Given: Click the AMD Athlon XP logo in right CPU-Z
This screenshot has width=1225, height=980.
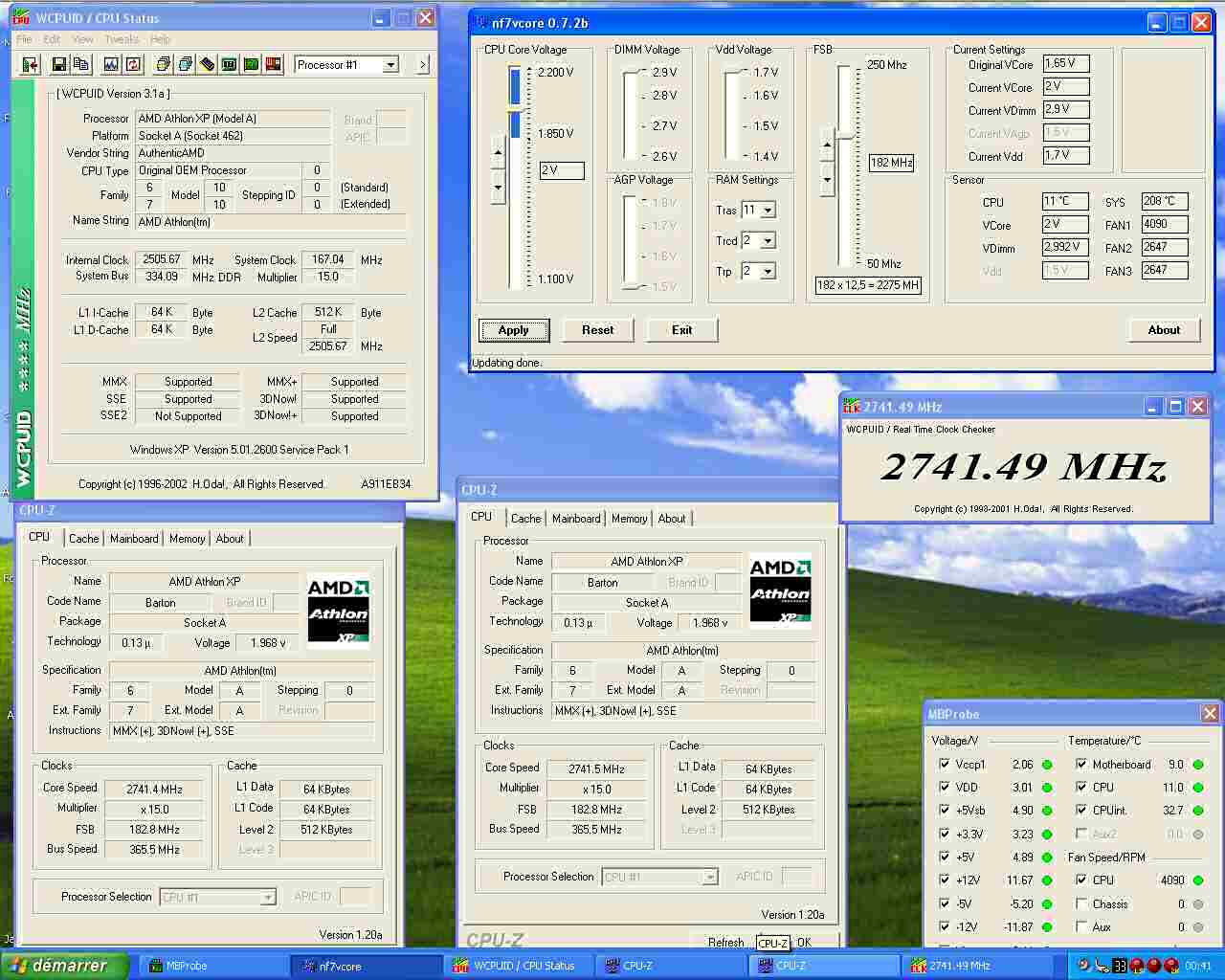Looking at the screenshot, I should 780,590.
